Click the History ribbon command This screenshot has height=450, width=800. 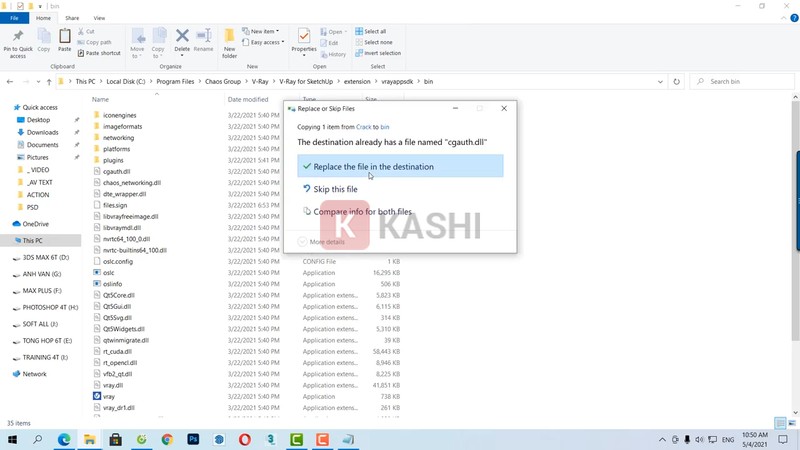(333, 54)
